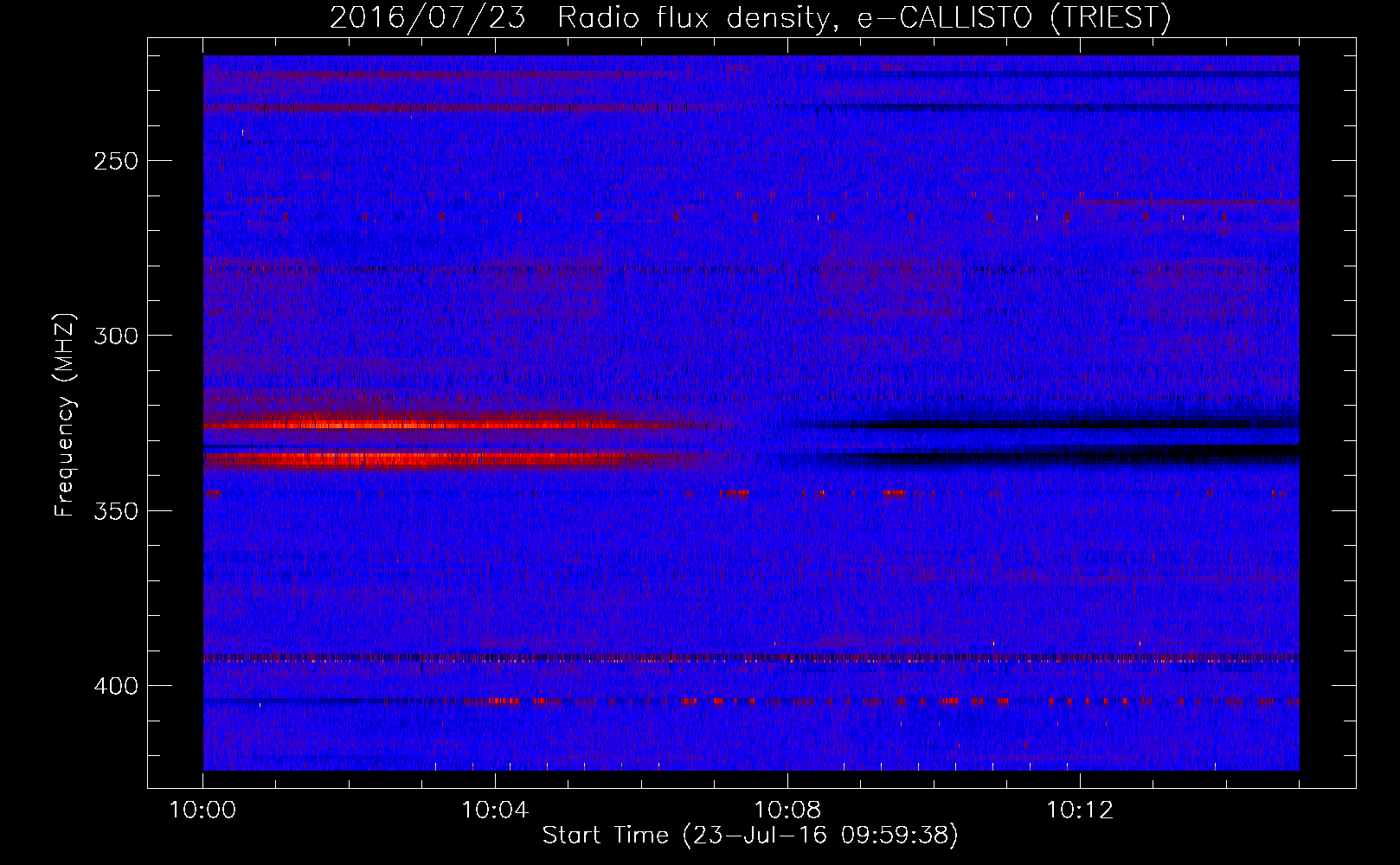Click the plot title "Radio flux density, e-CALLISTO (TRIEST)"

(x=864, y=17)
